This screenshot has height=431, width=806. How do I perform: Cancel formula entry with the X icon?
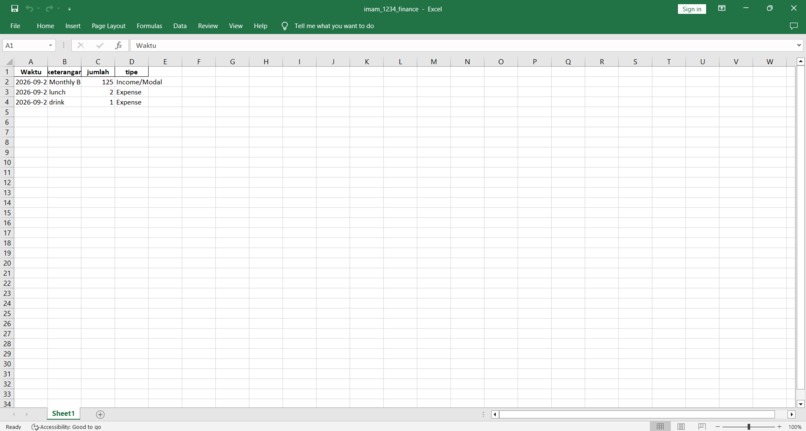coord(81,45)
